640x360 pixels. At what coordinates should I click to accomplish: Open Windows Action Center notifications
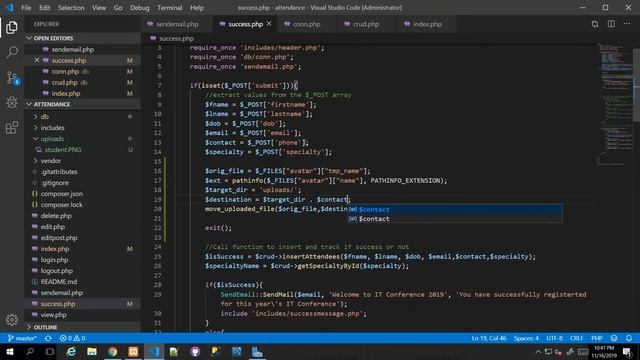pos(627,351)
